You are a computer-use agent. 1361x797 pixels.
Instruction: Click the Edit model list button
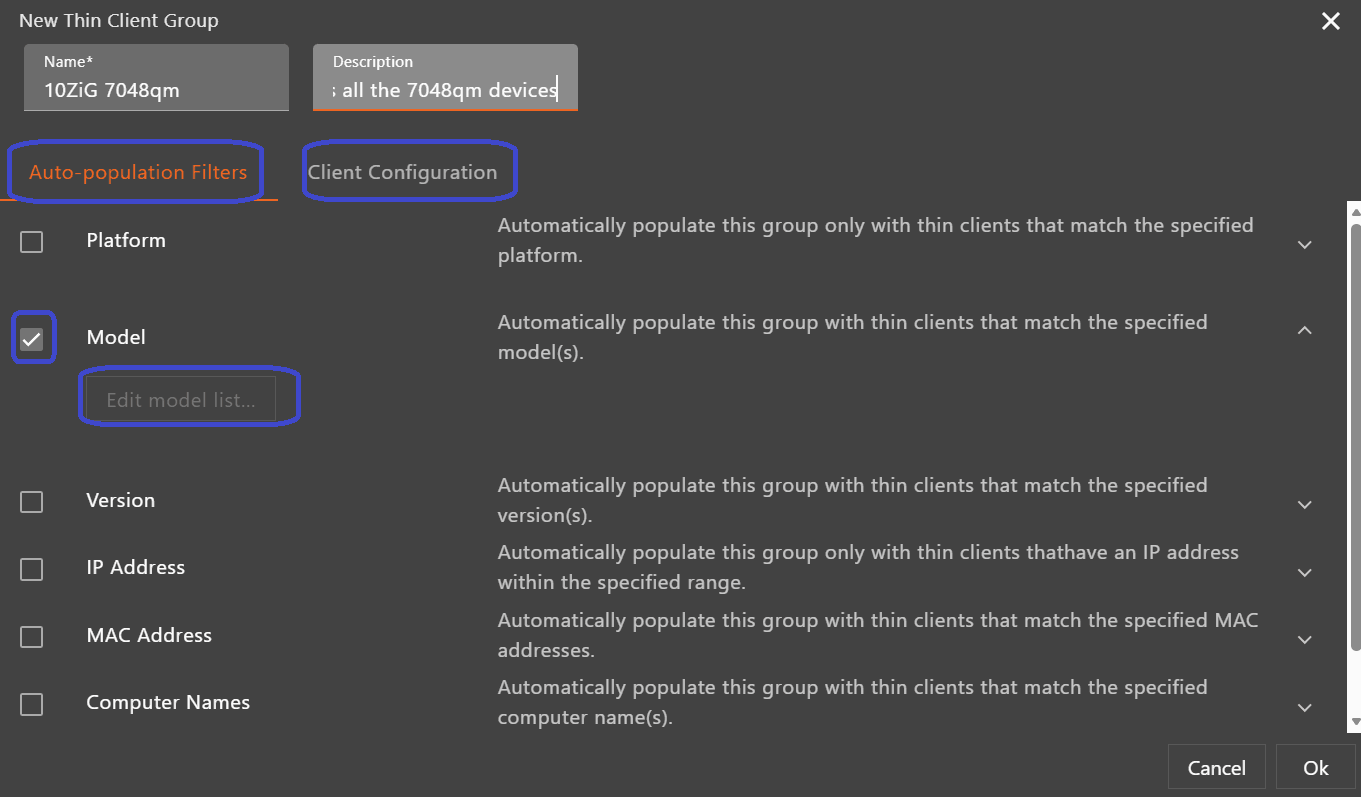[x=181, y=401]
